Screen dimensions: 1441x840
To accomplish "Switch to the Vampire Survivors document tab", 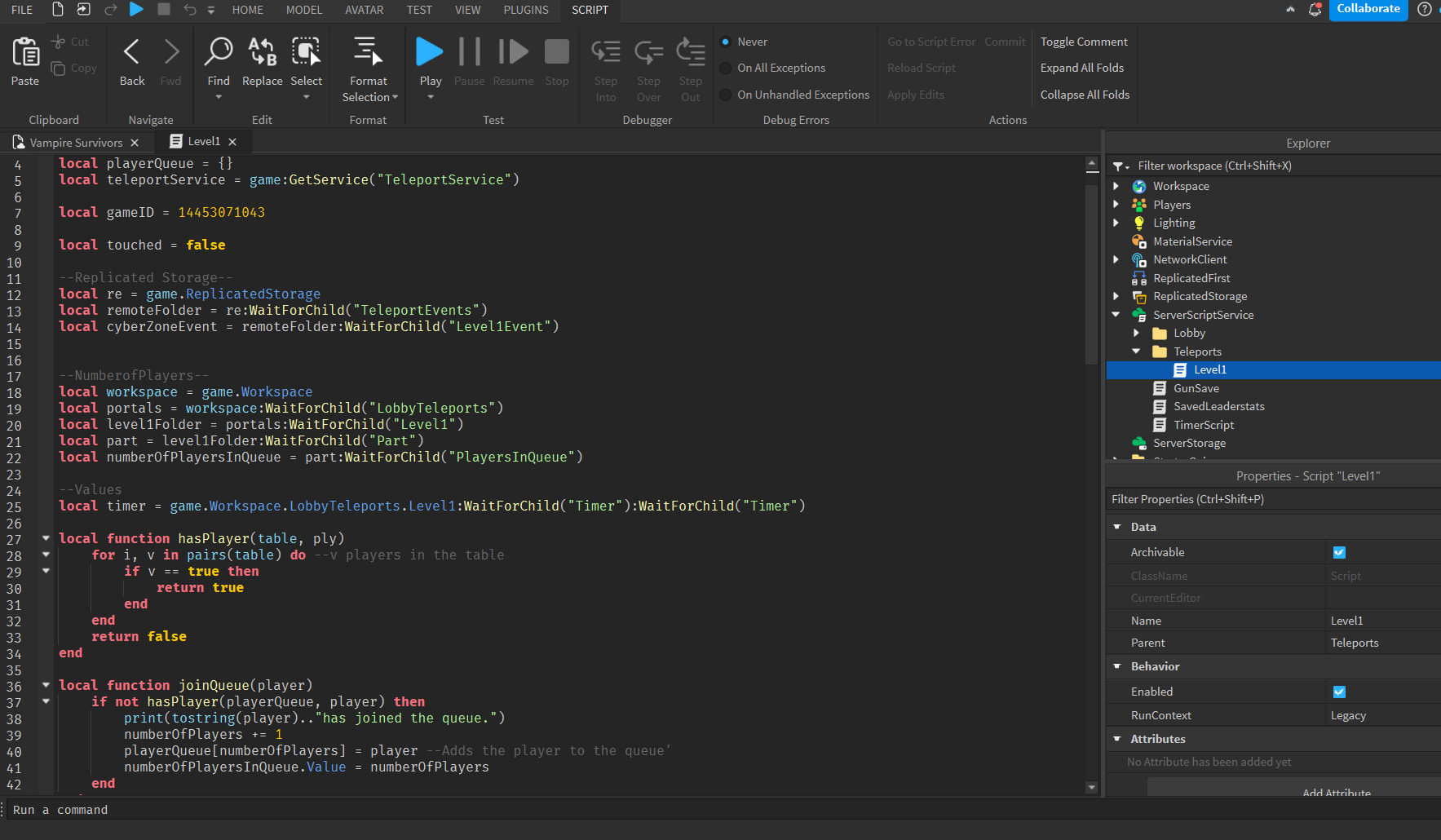I will (76, 143).
